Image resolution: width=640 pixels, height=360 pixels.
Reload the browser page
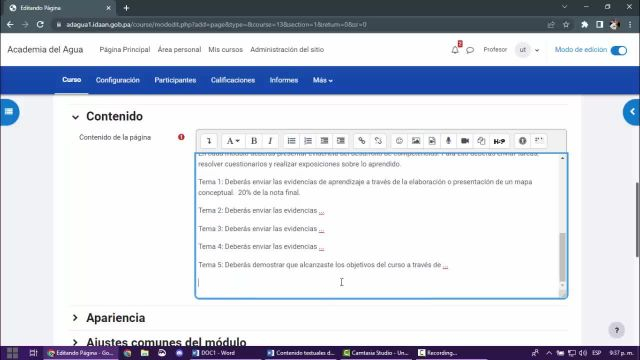[40, 24]
